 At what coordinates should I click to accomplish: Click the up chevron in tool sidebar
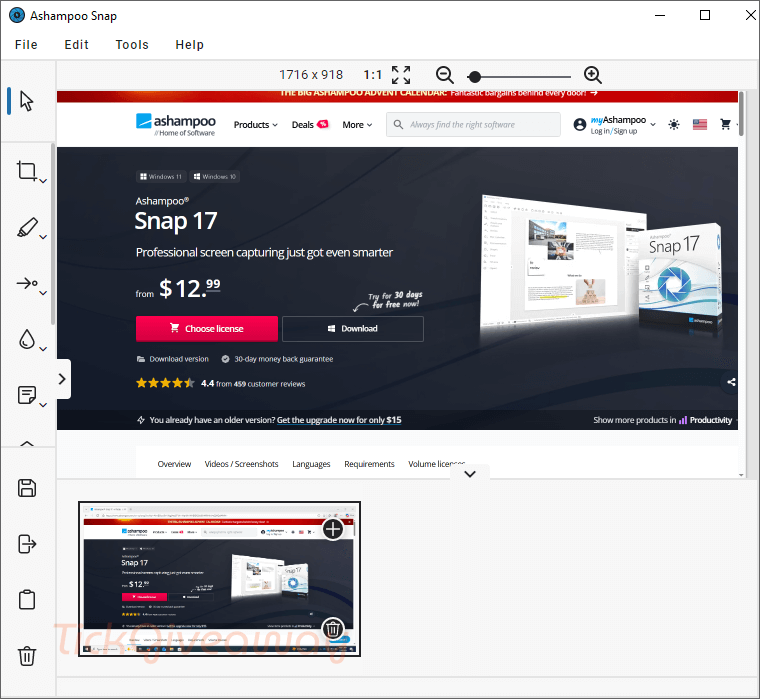point(27,443)
